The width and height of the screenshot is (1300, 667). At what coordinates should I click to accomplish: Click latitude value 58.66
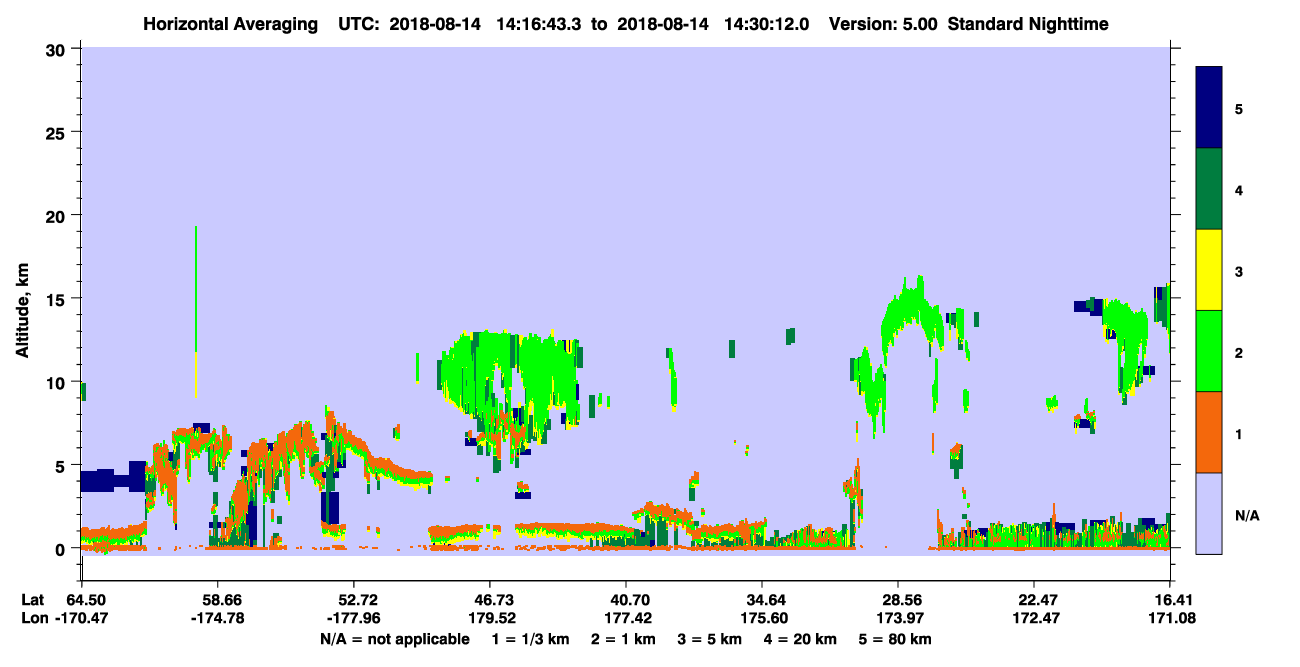coord(218,600)
